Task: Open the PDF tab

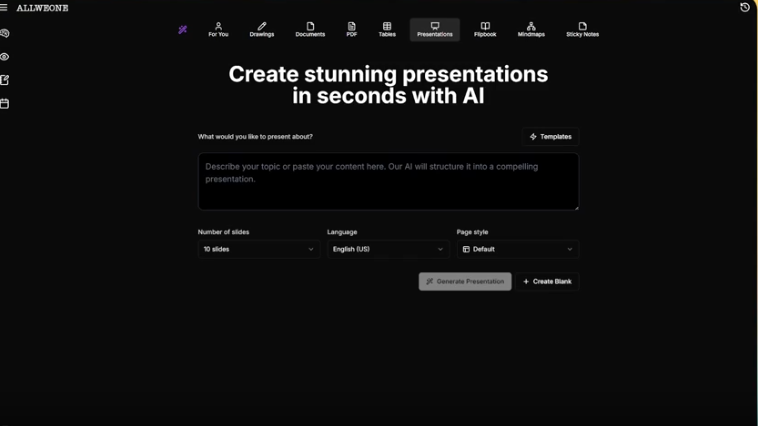Action: [352, 29]
